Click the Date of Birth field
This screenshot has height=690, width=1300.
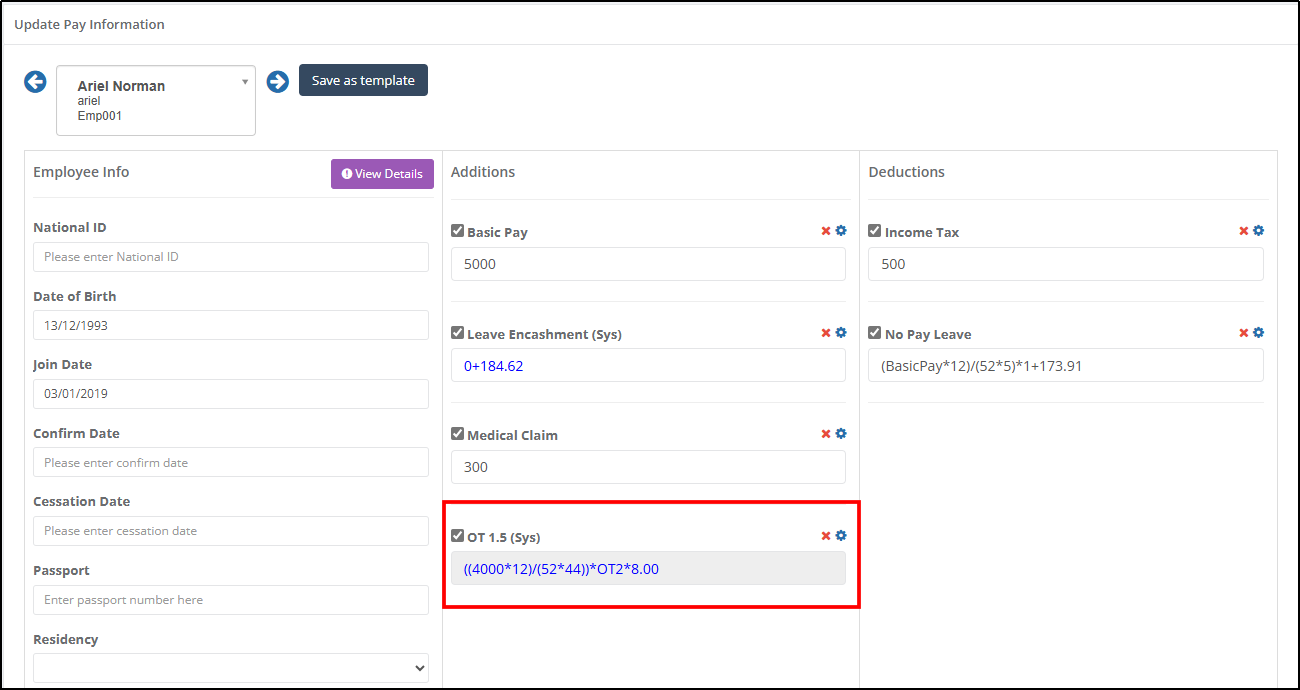pyautogui.click(x=231, y=325)
